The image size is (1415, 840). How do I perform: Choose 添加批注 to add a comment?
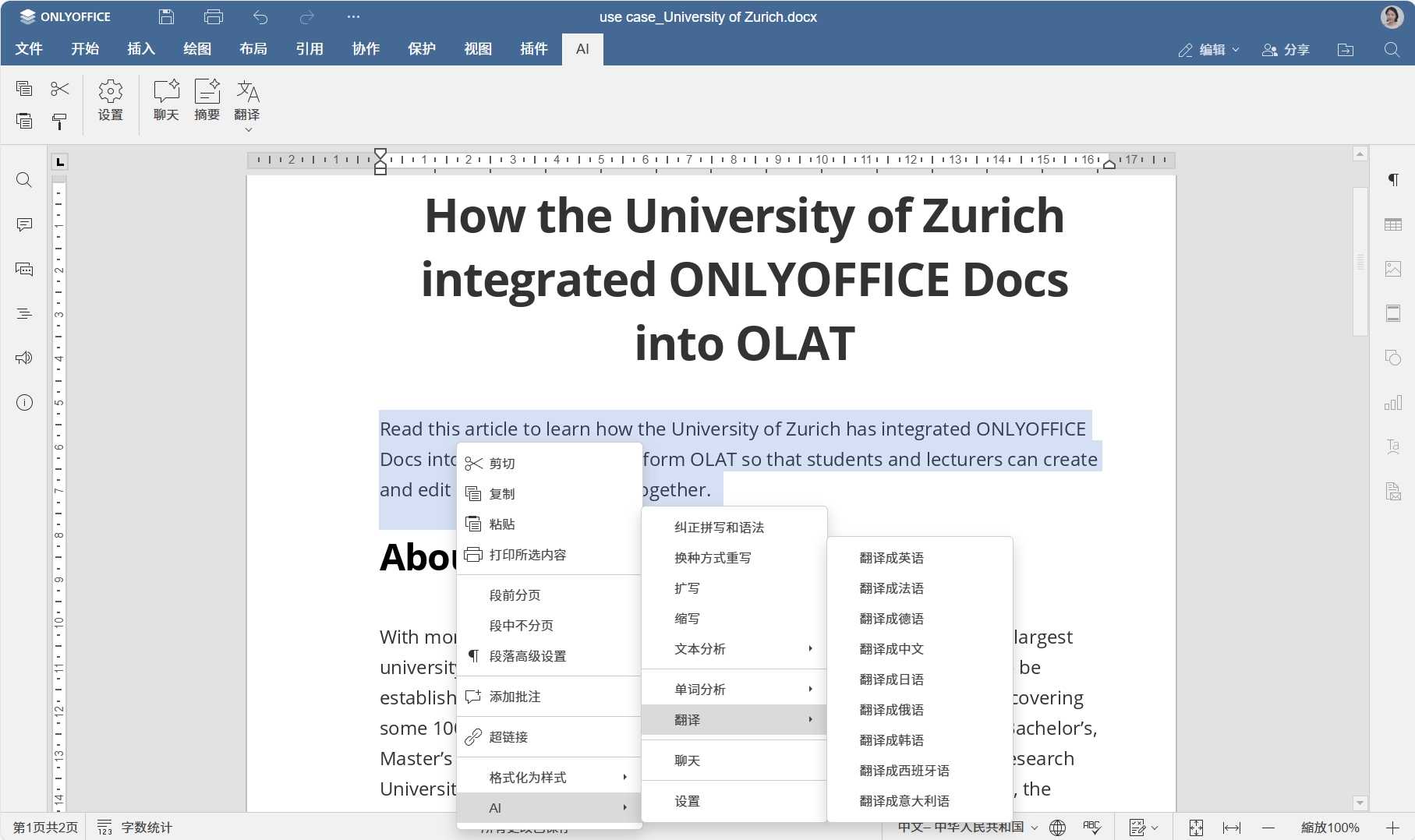point(549,696)
